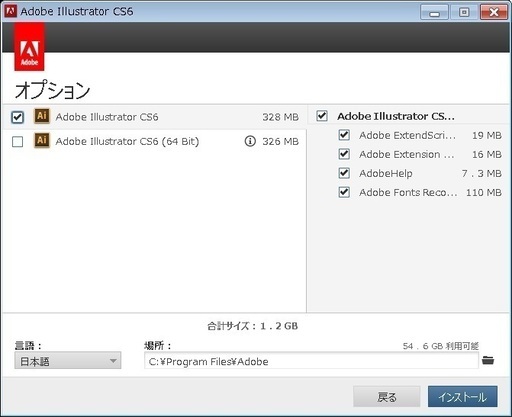Click the 328 MB size value

280,117
